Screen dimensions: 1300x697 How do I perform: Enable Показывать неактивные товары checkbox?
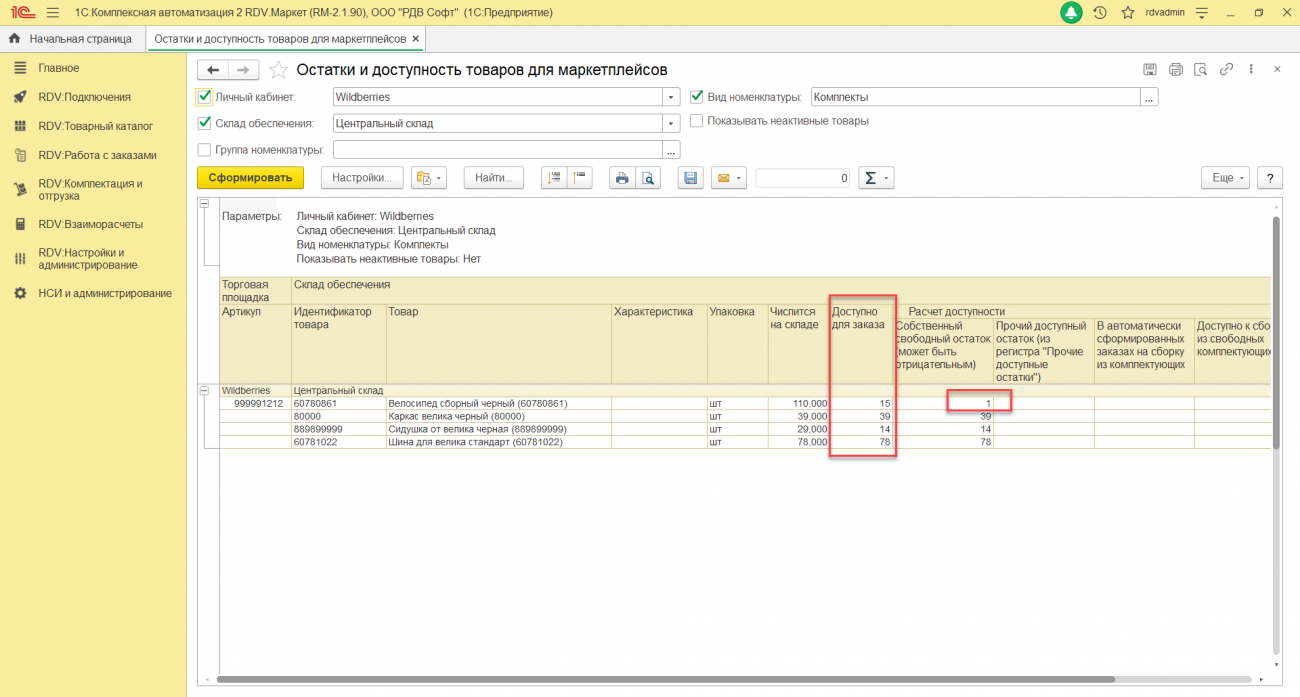click(x=697, y=120)
